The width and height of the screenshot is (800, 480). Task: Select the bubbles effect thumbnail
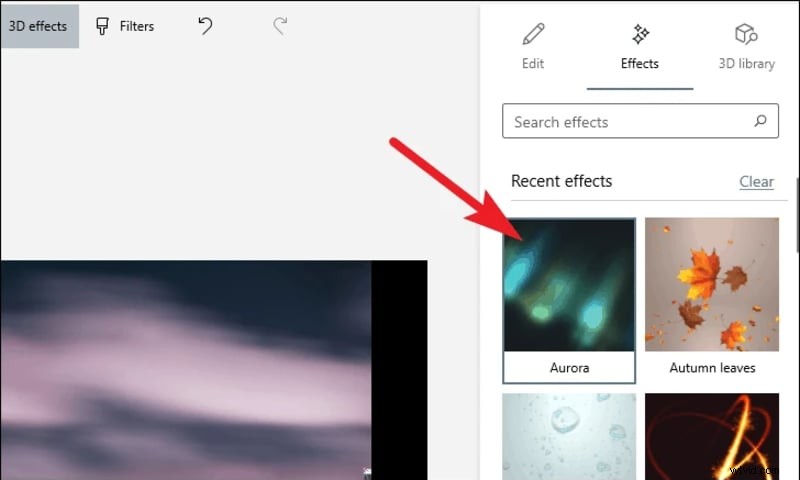(x=569, y=436)
